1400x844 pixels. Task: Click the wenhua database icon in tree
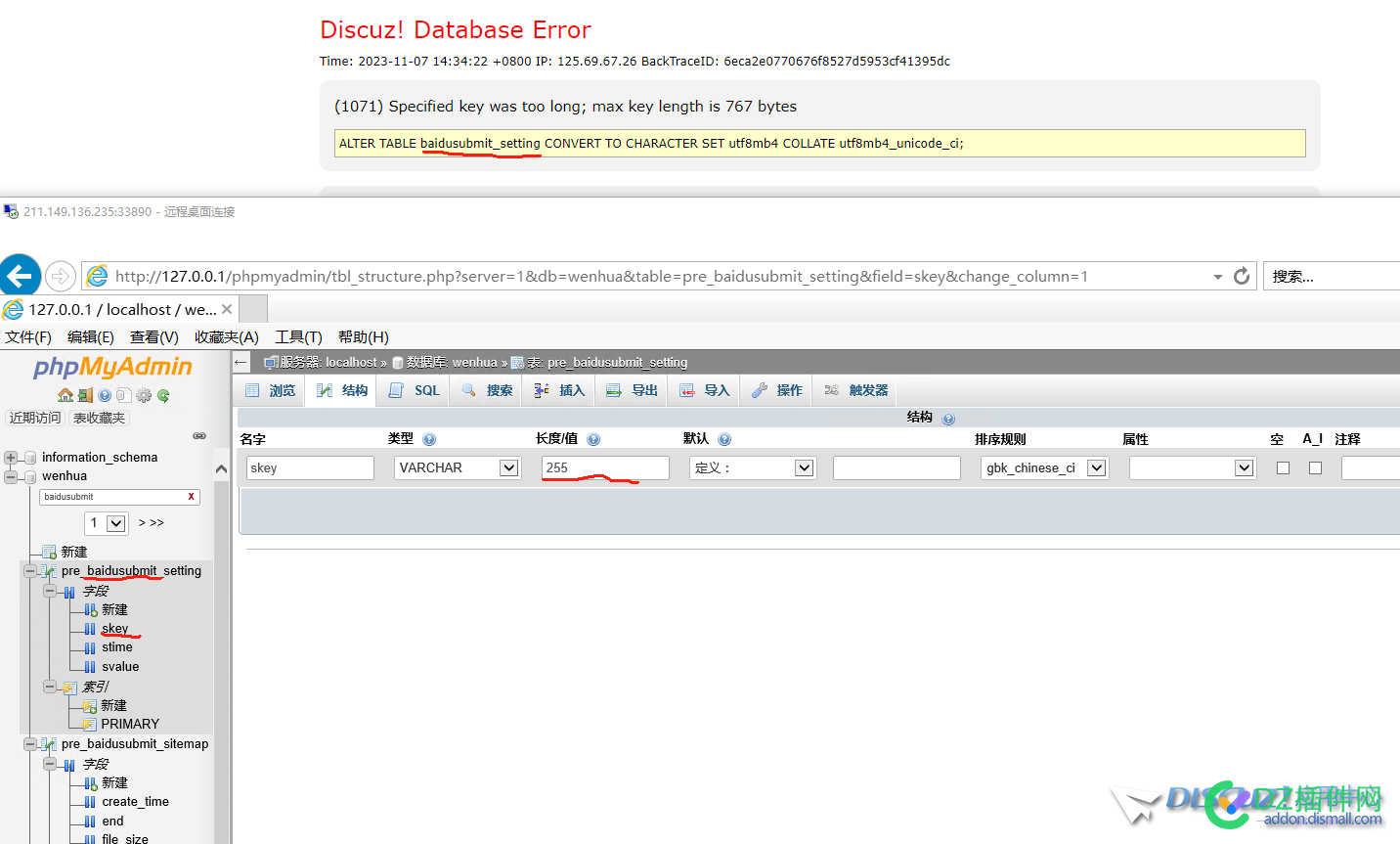(x=30, y=476)
